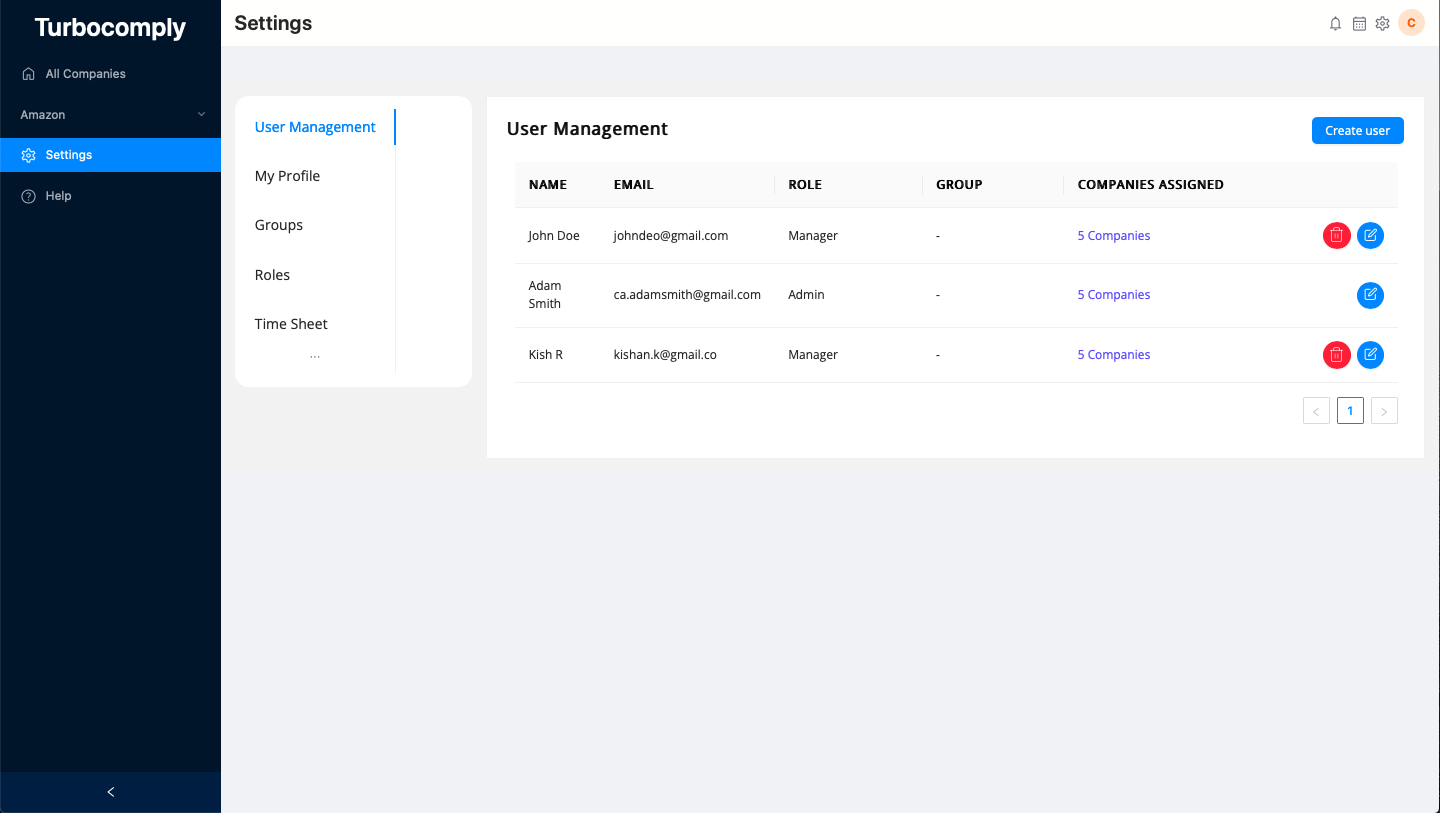Open settings using the gear icon top right

pyautogui.click(x=1383, y=23)
